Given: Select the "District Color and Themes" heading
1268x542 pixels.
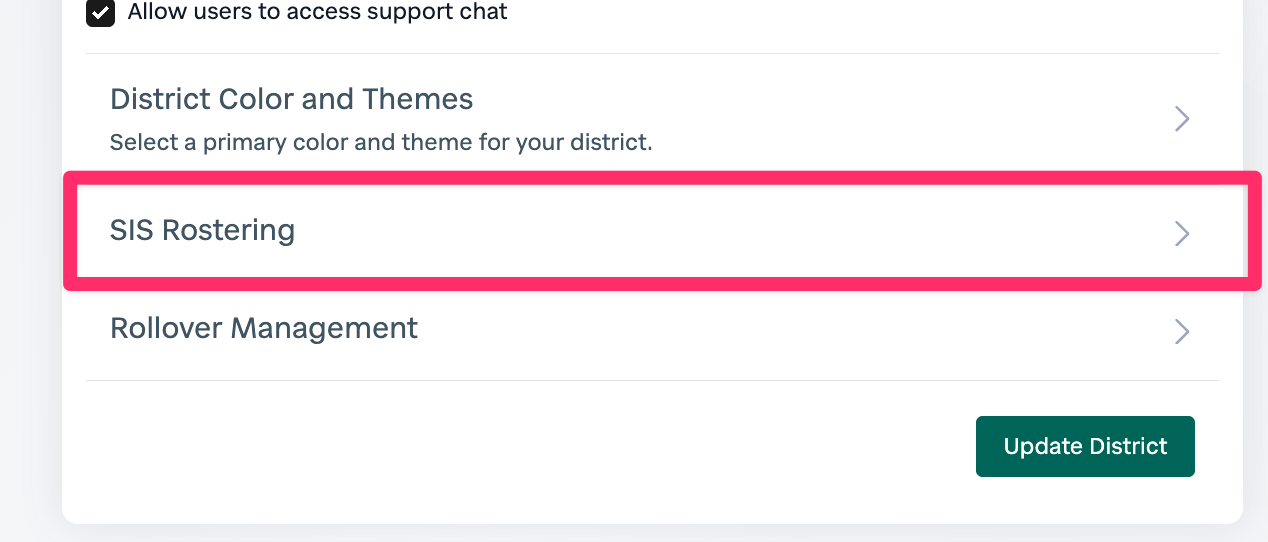Looking at the screenshot, I should (x=291, y=100).
